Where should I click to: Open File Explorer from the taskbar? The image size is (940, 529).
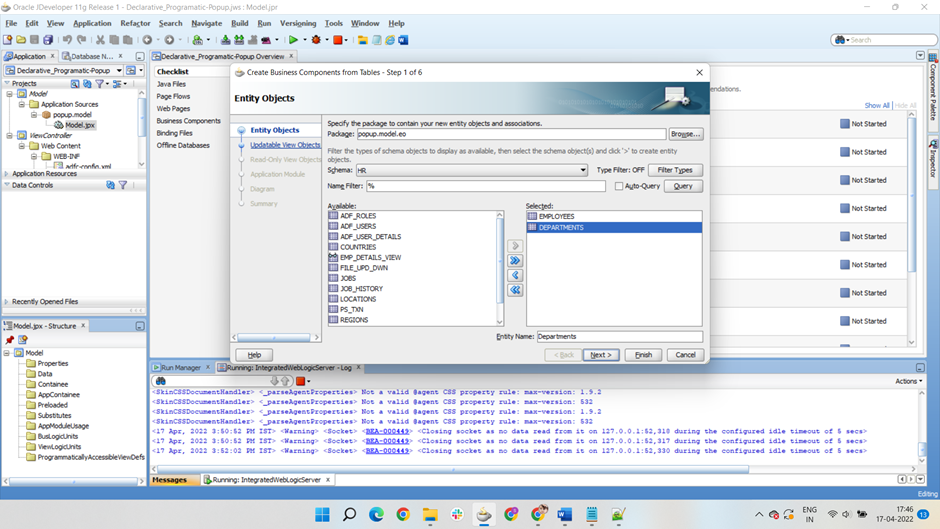(x=430, y=514)
